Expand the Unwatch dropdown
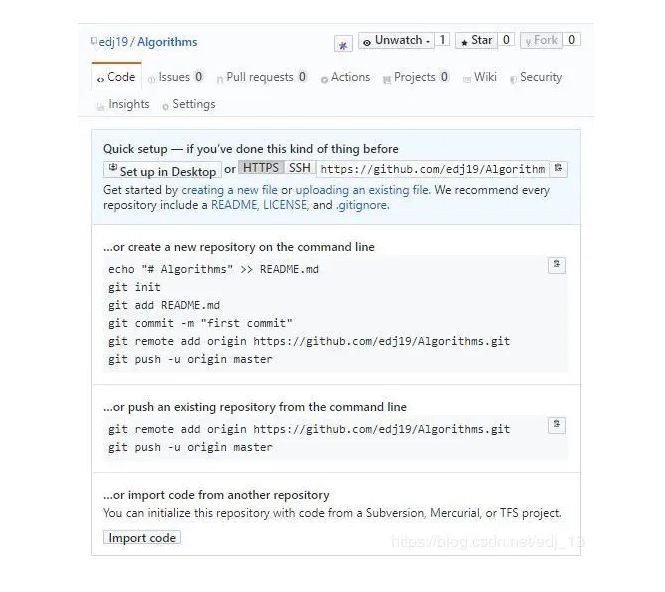The image size is (665, 592). pyautogui.click(x=396, y=41)
